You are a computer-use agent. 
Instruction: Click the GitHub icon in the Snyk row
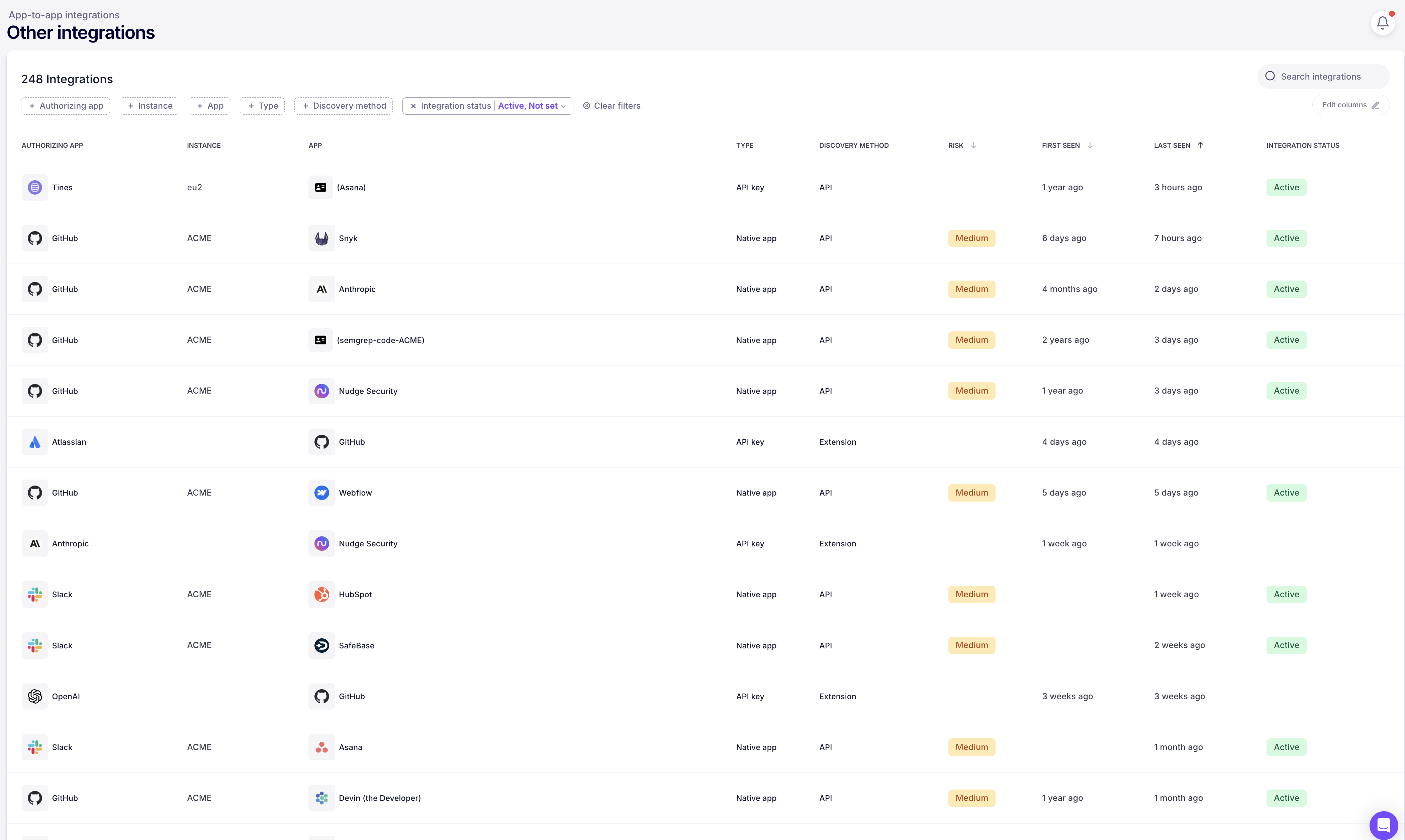point(35,238)
